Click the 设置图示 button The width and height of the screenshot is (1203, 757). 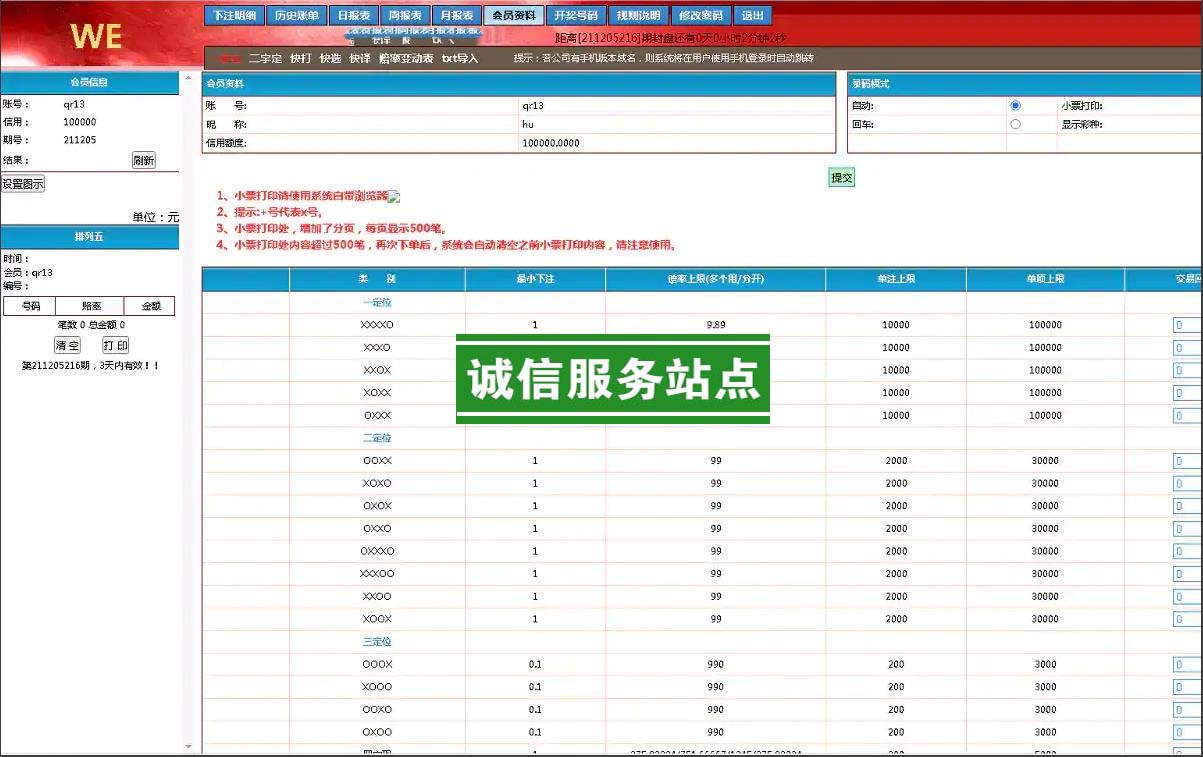23,184
